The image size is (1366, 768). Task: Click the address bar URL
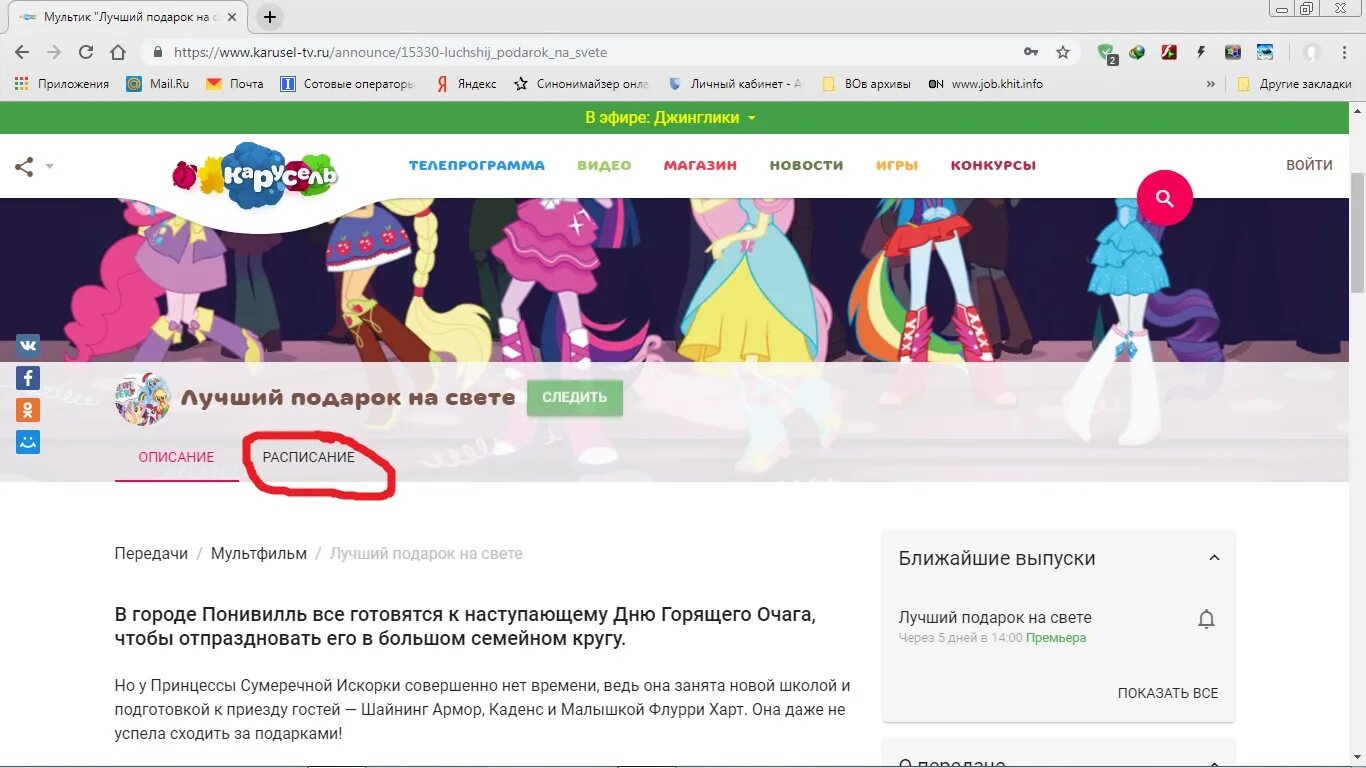(390, 52)
